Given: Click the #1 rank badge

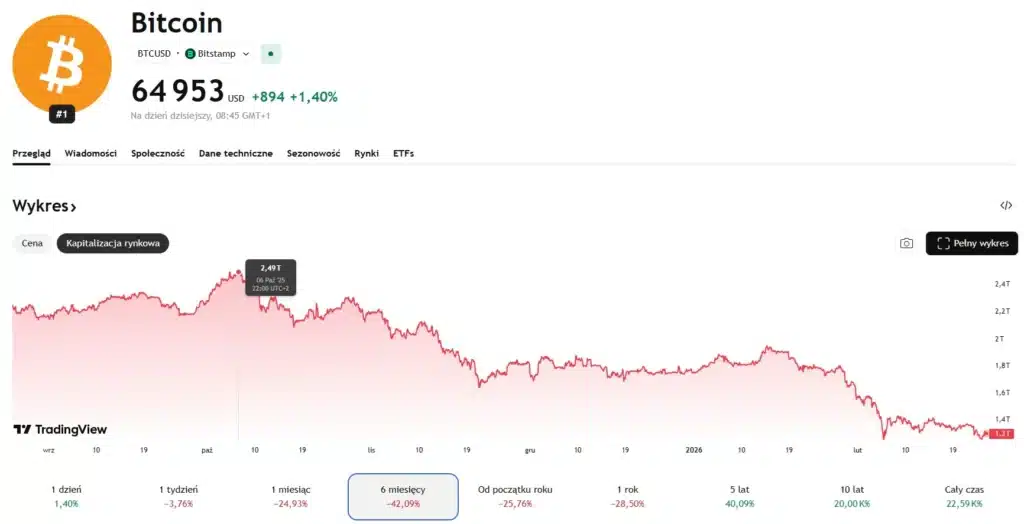Looking at the screenshot, I should coord(62,115).
